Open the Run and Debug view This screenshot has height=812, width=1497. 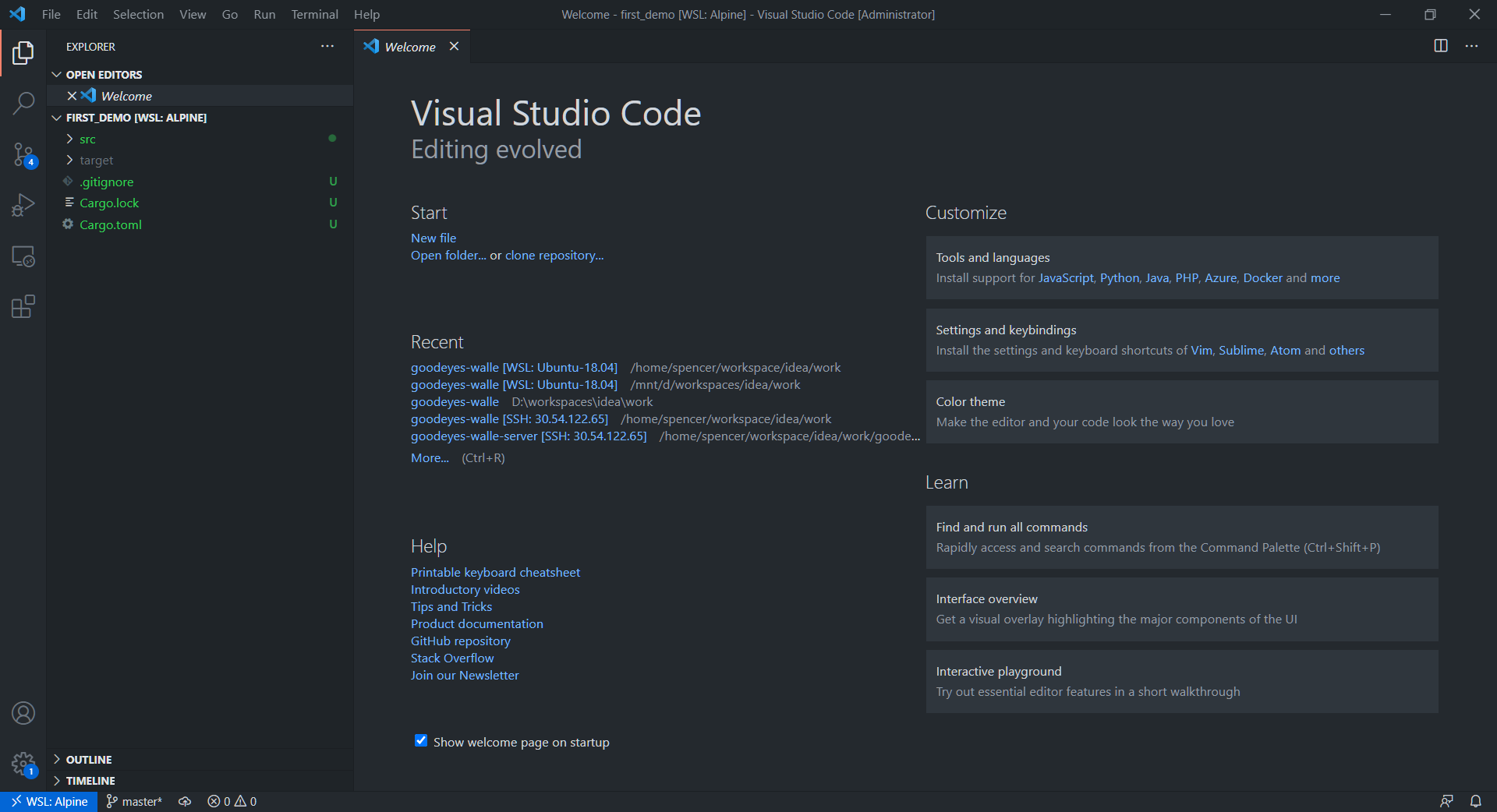coord(23,205)
